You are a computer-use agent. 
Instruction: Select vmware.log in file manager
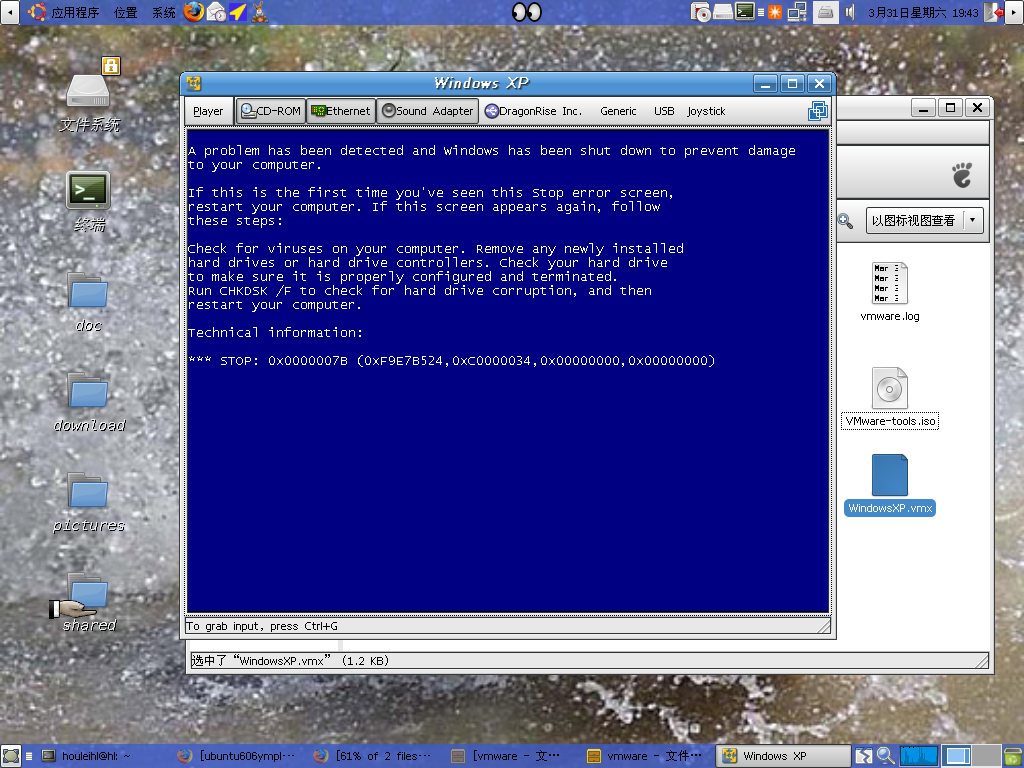click(889, 292)
